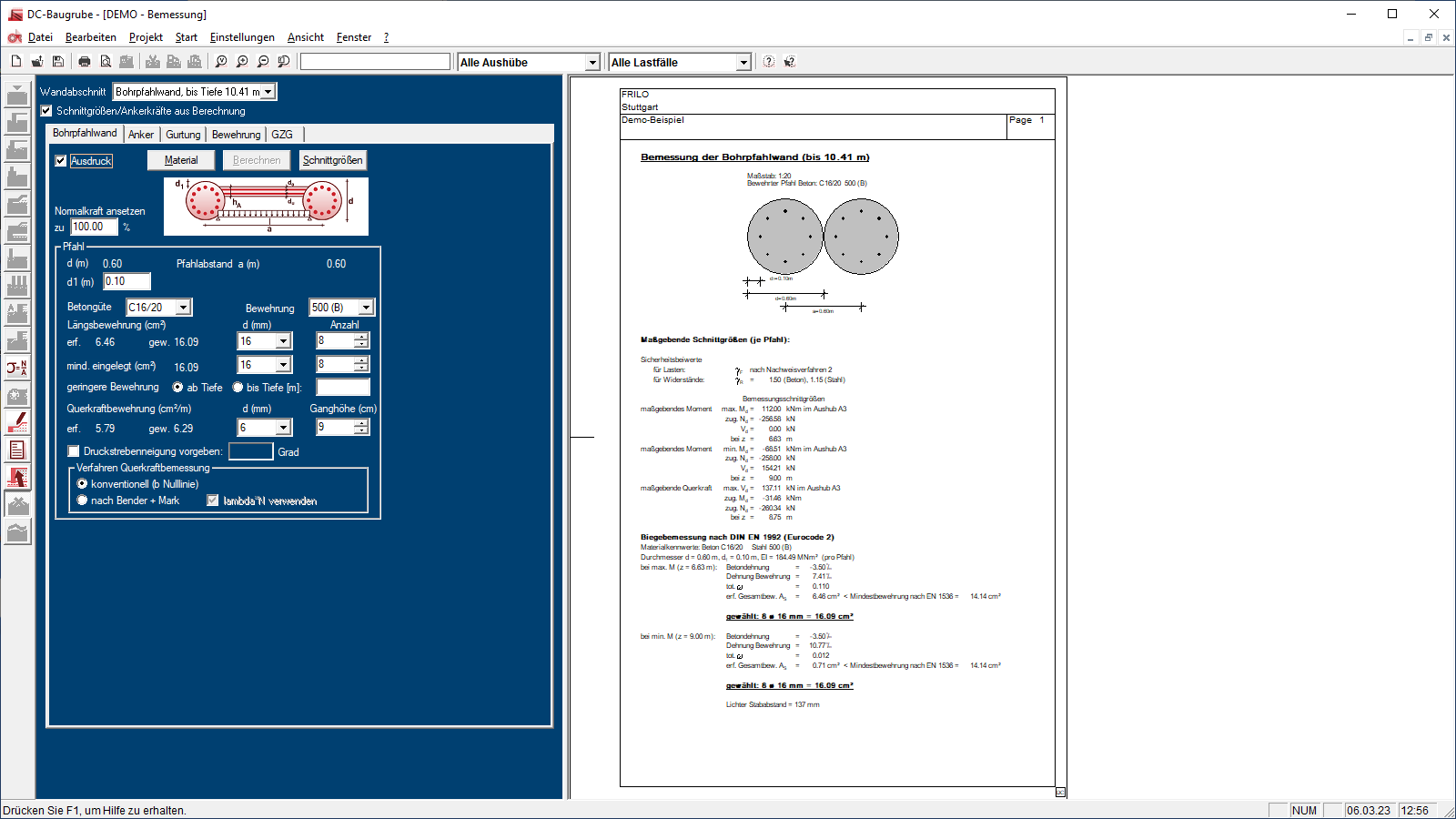Click the zoom in magnifier icon
The height and width of the screenshot is (819, 1456).
(242, 62)
